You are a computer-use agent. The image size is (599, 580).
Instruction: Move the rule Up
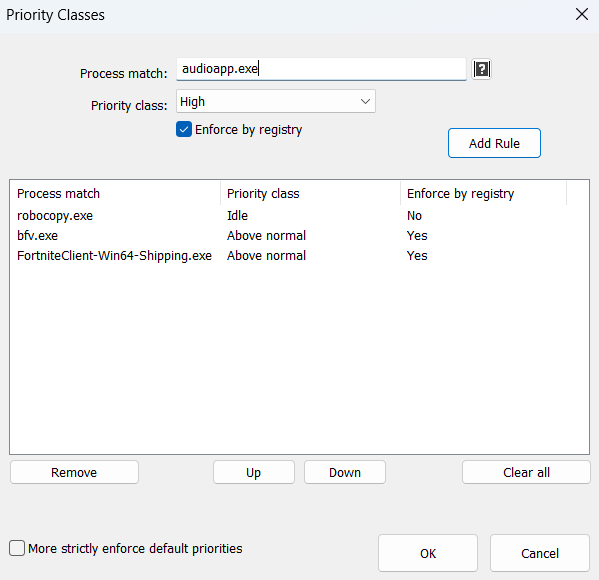coord(254,472)
